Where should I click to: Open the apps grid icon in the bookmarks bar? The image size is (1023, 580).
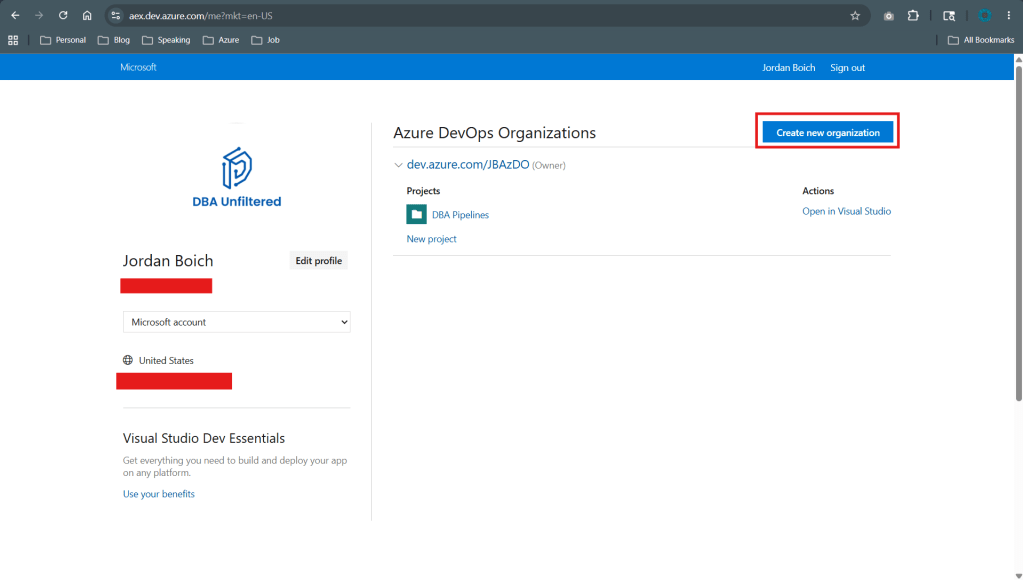[x=13, y=40]
